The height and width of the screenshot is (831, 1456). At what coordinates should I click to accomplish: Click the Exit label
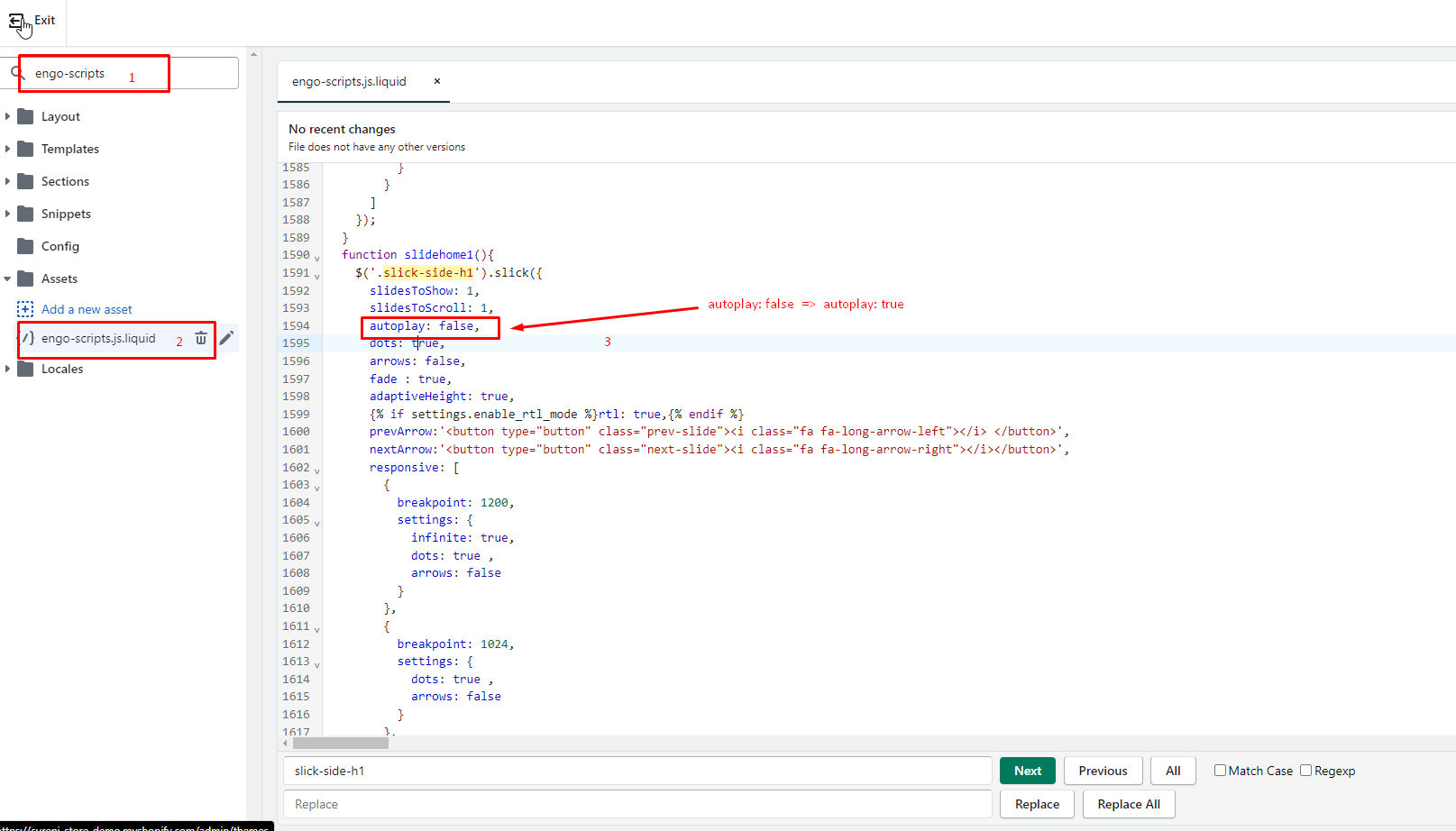45,20
